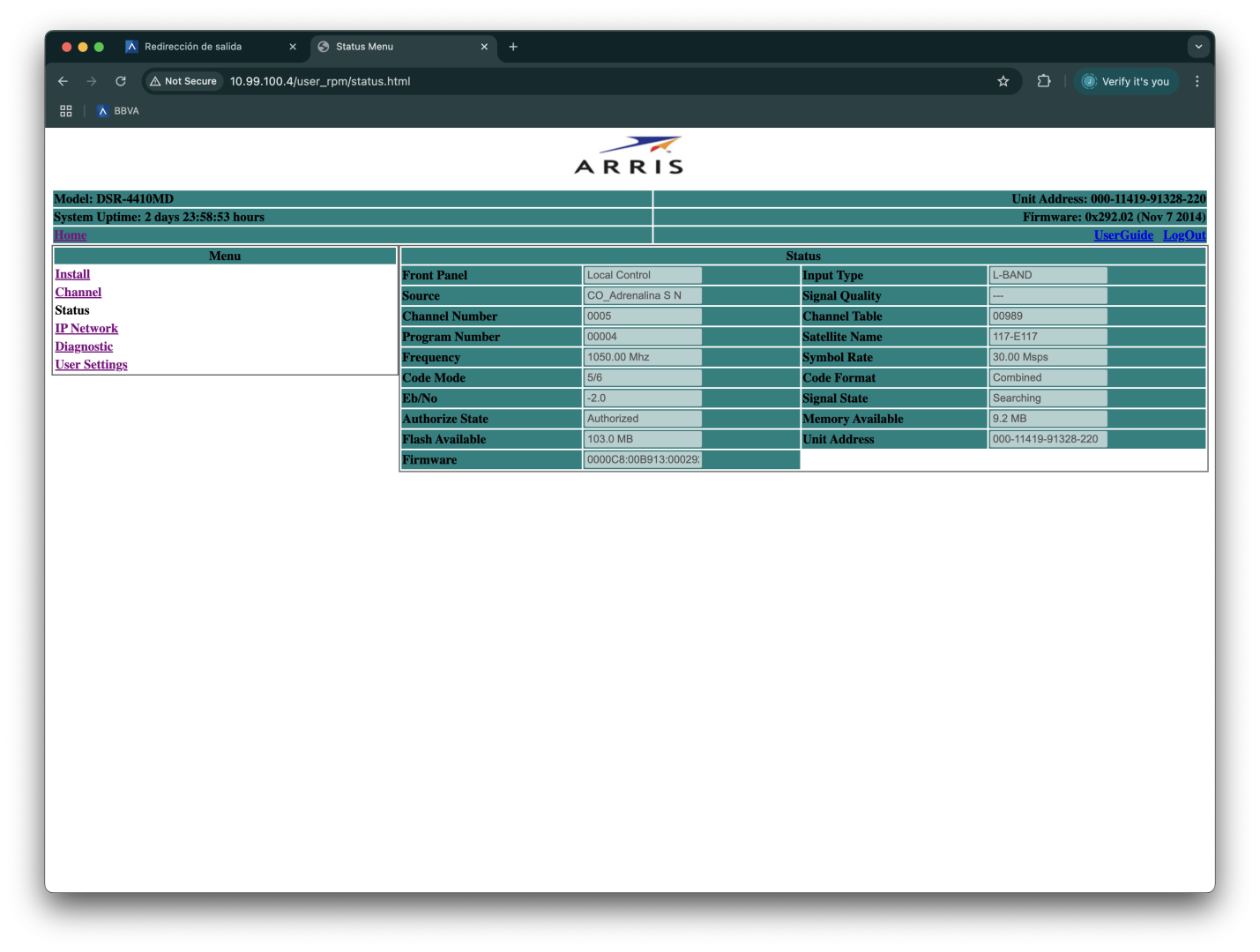Open the extensions puzzle icon
Viewport: 1260px width, 952px height.
click(x=1044, y=81)
